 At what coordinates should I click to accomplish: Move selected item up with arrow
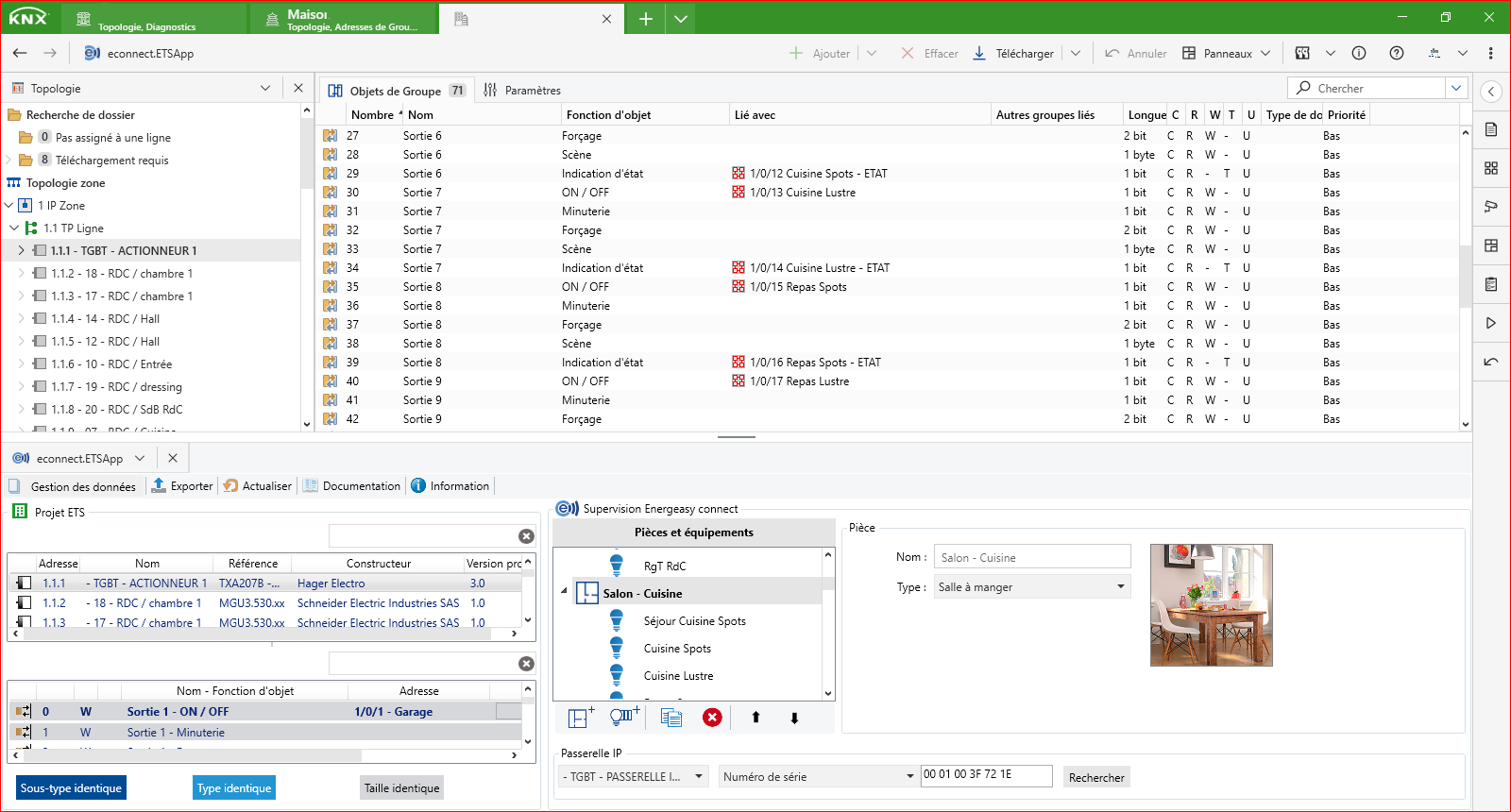755,718
